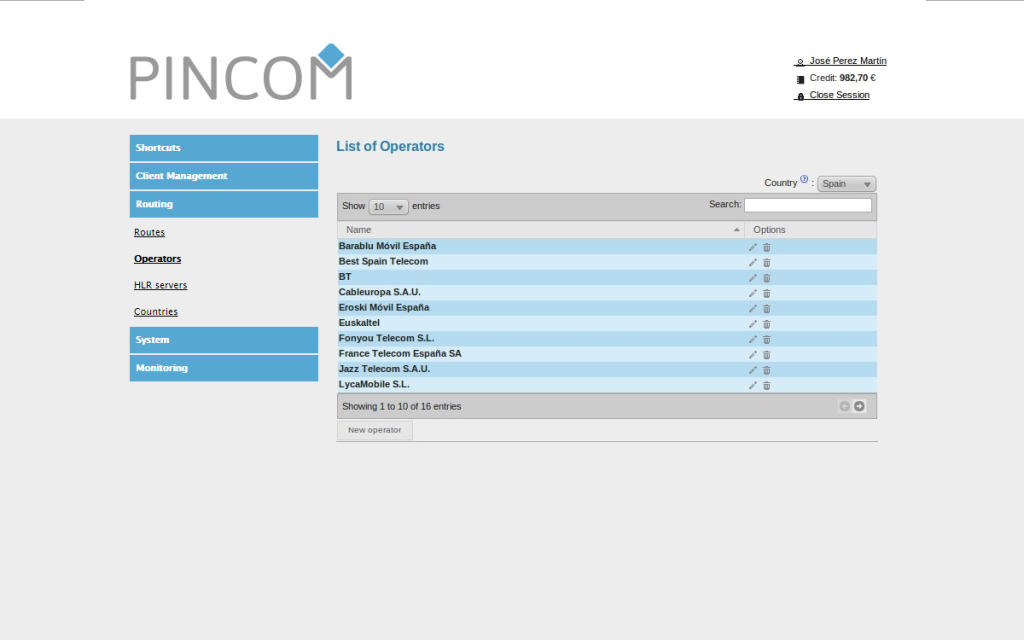This screenshot has width=1024, height=640.
Task: Delete the Jazz Telecom S.A.U. operator
Action: [767, 370]
